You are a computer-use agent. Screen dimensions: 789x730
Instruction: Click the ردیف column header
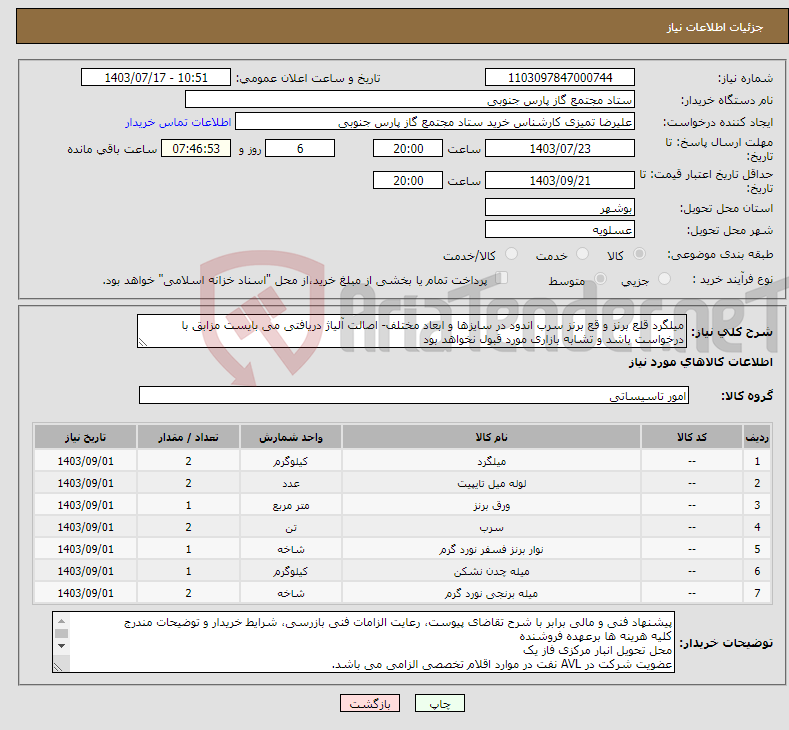757,437
